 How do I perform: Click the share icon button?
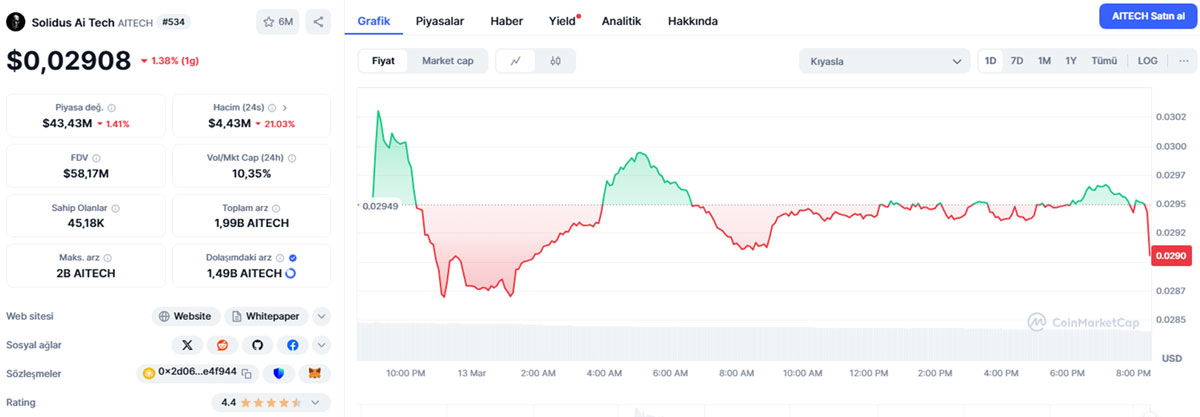317,21
